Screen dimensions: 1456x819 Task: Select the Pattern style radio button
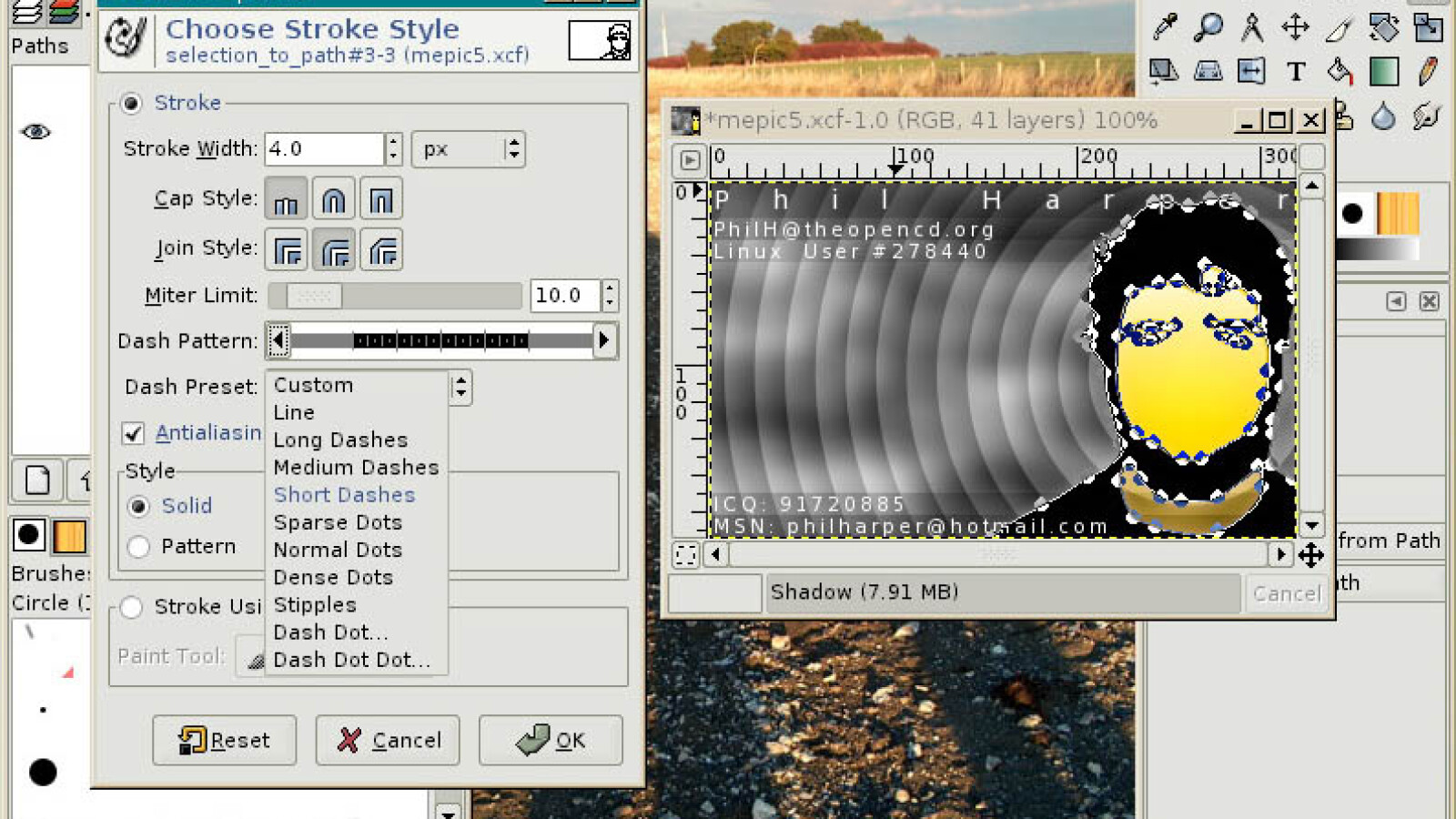coord(138,547)
